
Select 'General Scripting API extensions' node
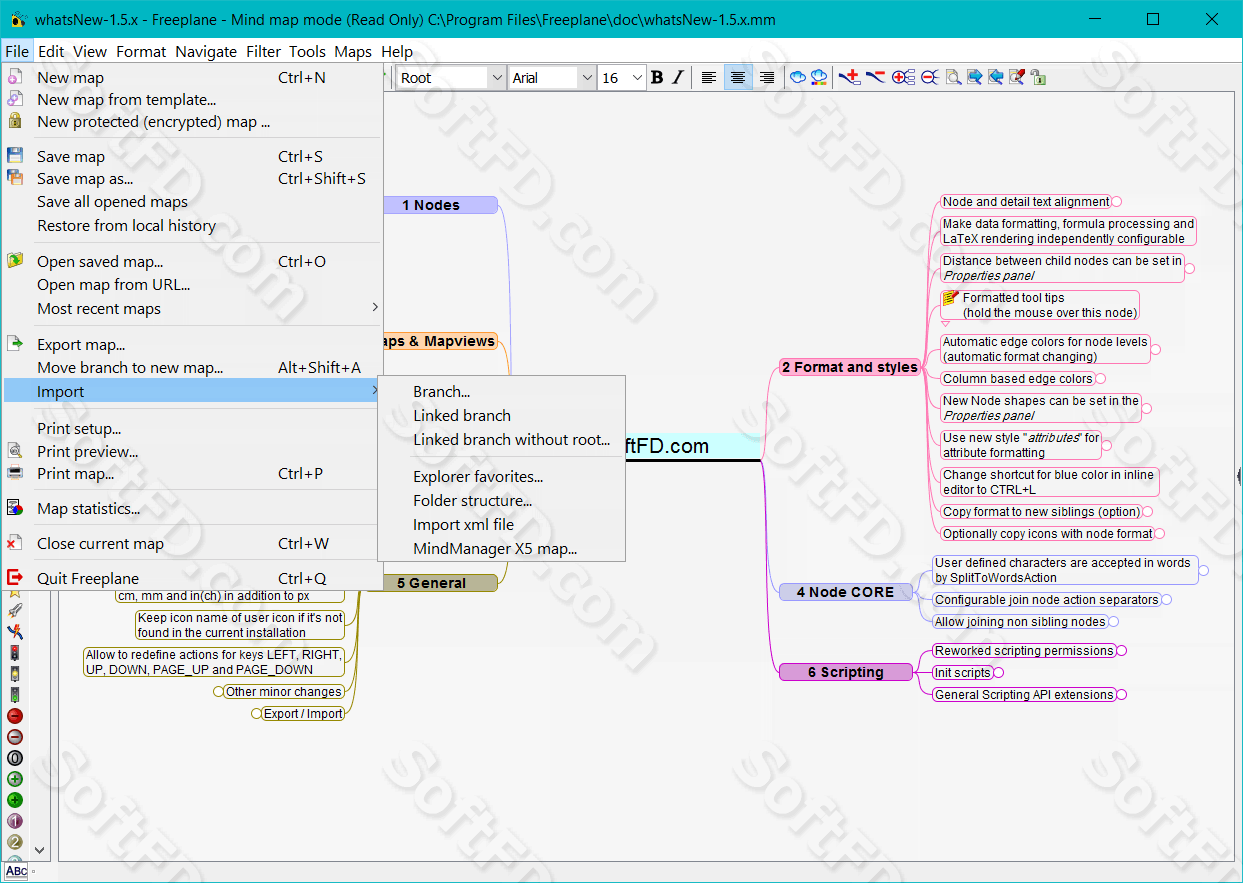[x=1024, y=695]
